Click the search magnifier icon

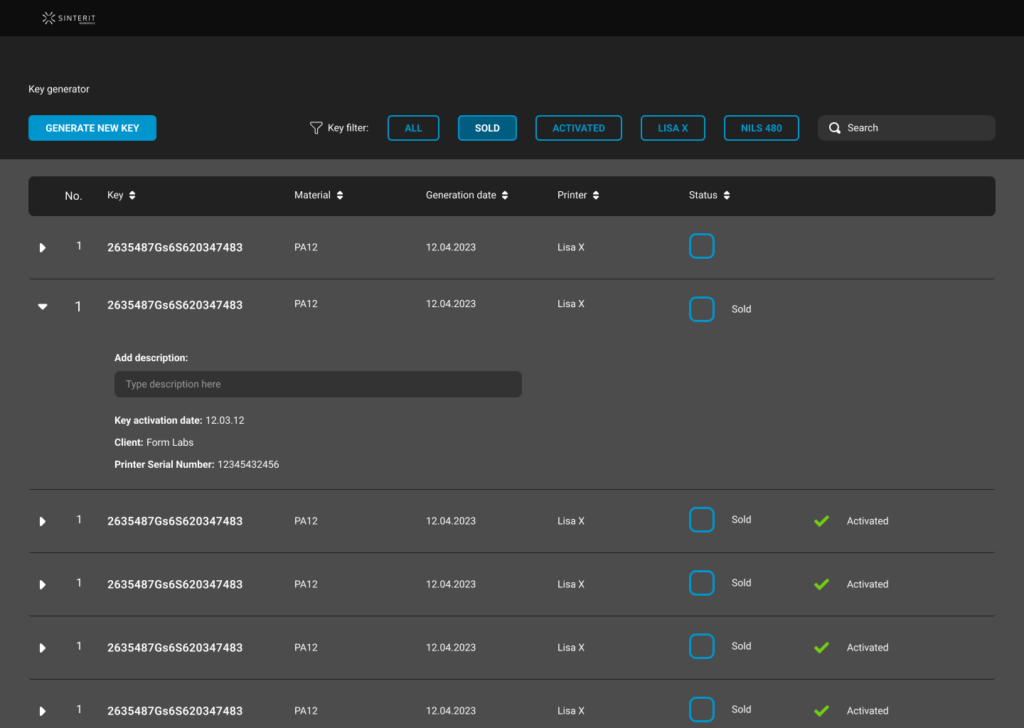pyautogui.click(x=835, y=128)
